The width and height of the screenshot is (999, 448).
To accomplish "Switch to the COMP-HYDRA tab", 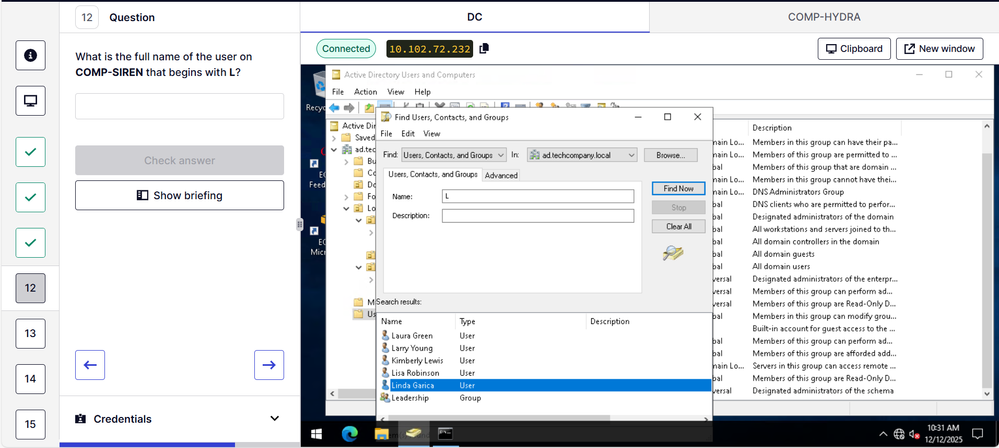I will click(x=823, y=17).
